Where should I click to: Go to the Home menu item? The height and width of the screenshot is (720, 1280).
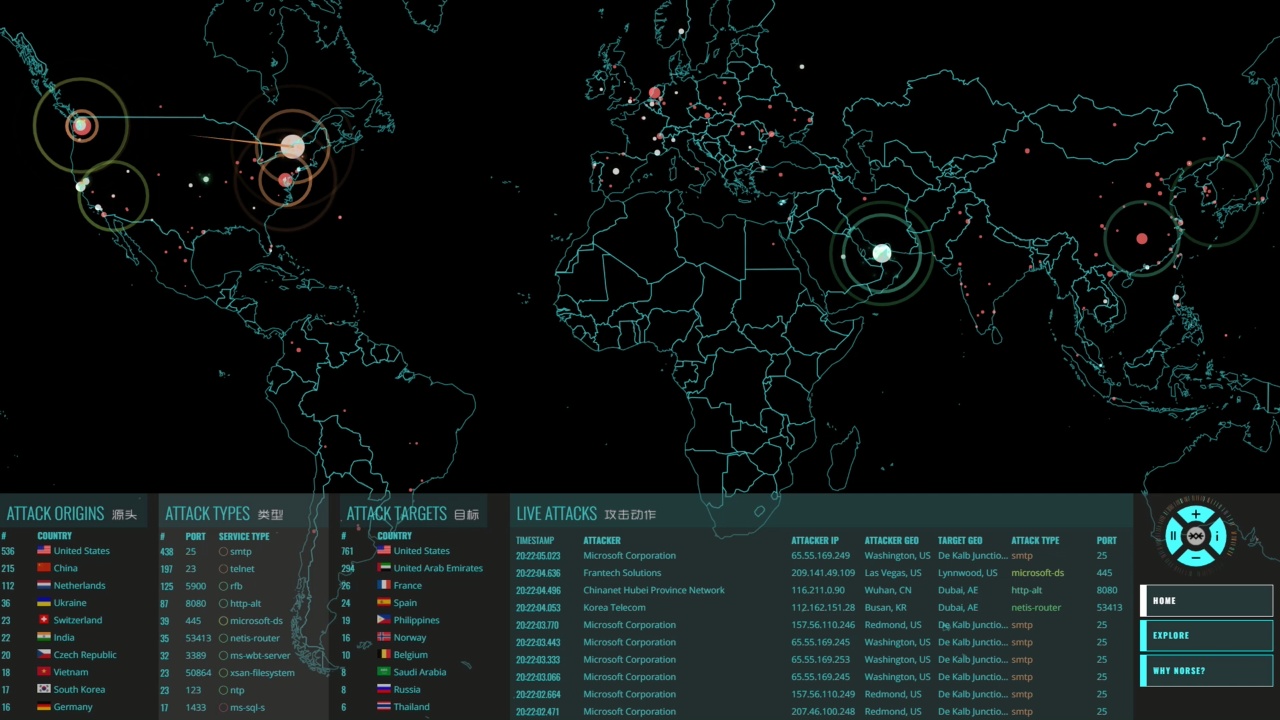coord(1206,601)
